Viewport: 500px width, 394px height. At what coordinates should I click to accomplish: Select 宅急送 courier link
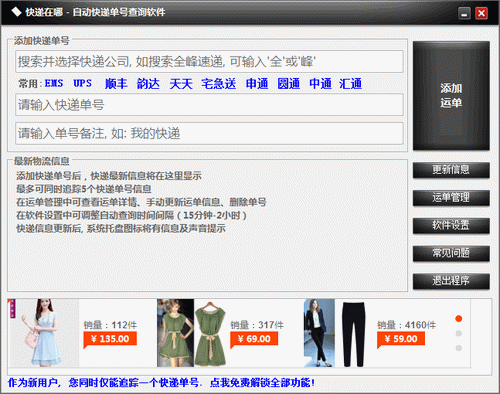[219, 83]
